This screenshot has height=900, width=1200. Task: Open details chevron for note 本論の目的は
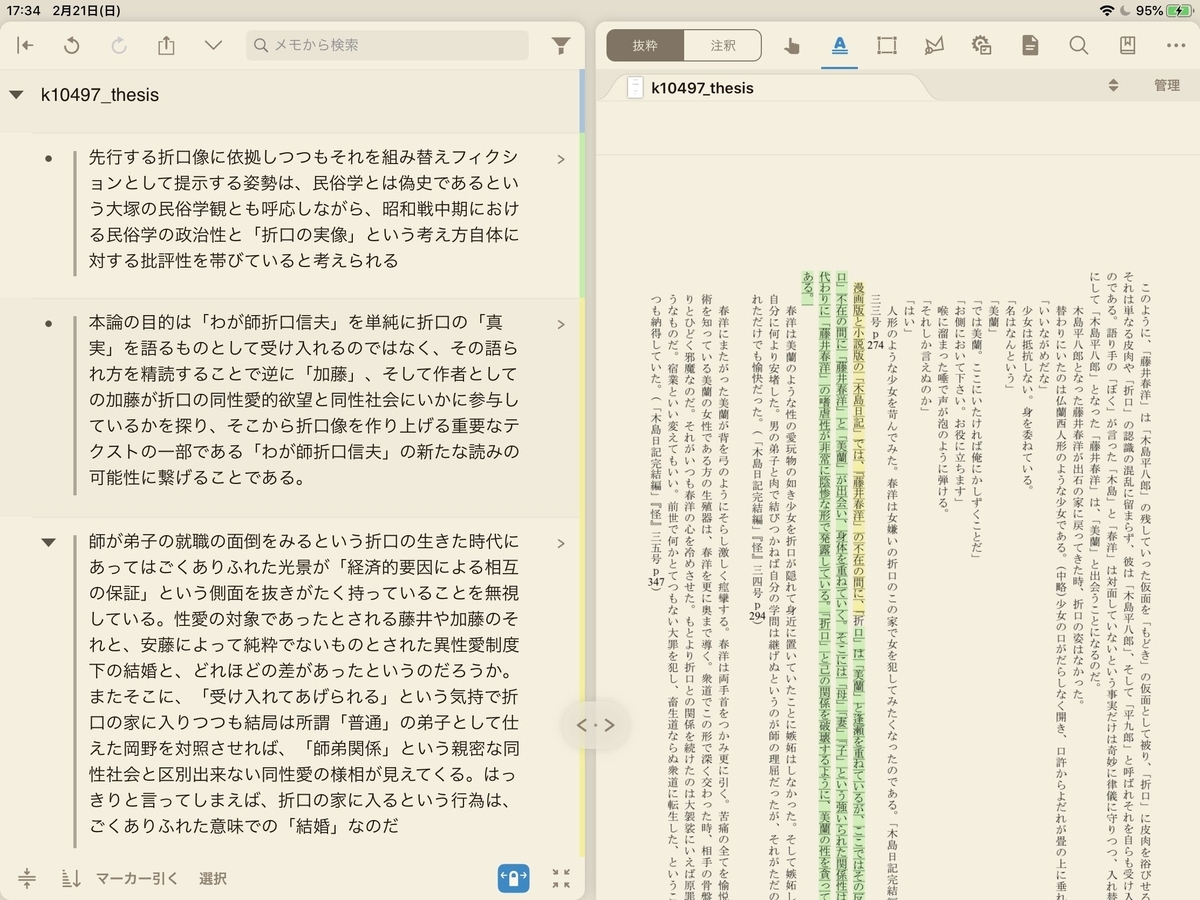[x=561, y=324]
